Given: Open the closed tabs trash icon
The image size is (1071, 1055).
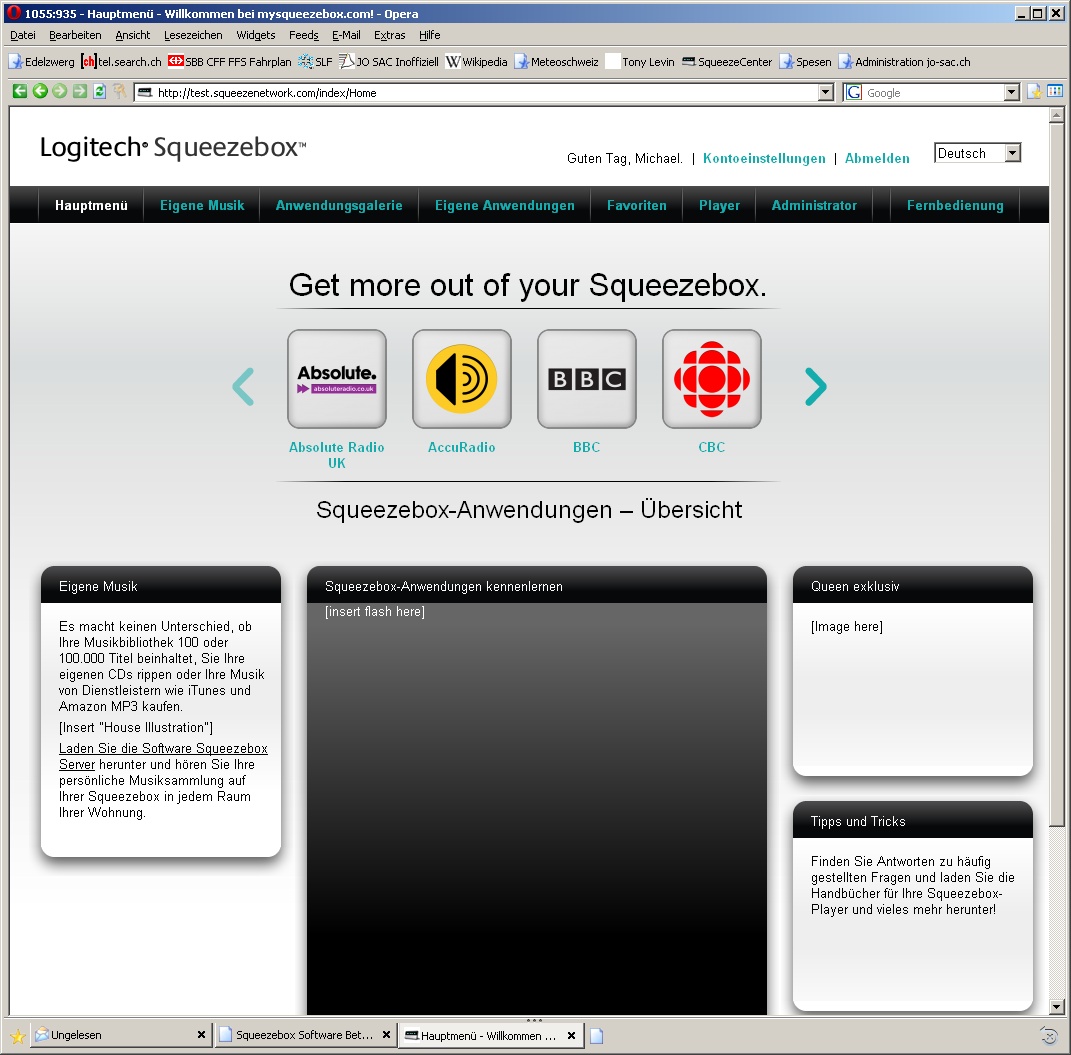Looking at the screenshot, I should coord(1048,1035).
